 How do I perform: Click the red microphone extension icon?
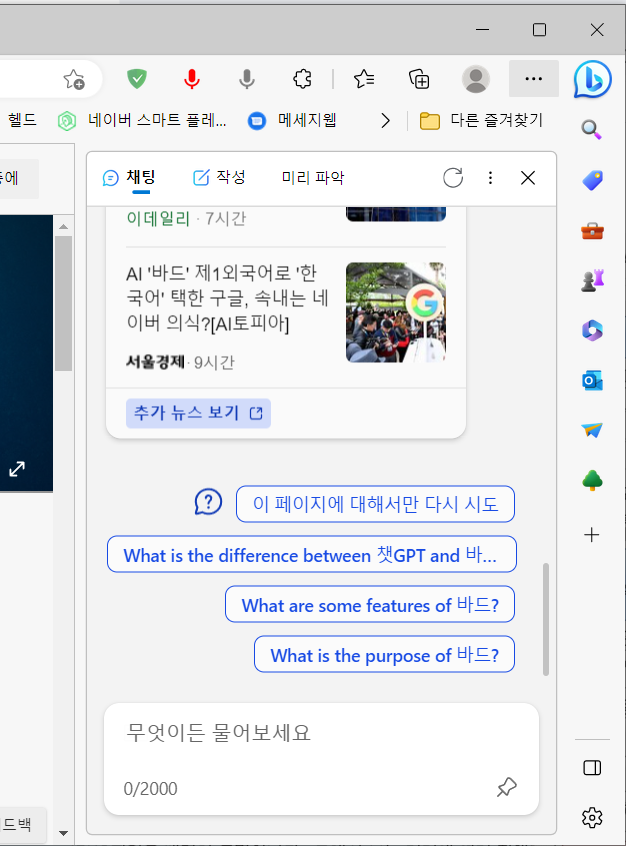tap(192, 79)
